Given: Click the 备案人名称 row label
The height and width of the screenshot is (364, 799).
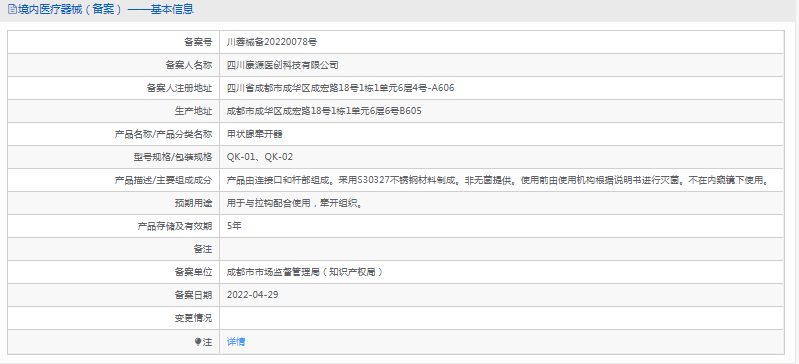Looking at the screenshot, I should [189, 65].
